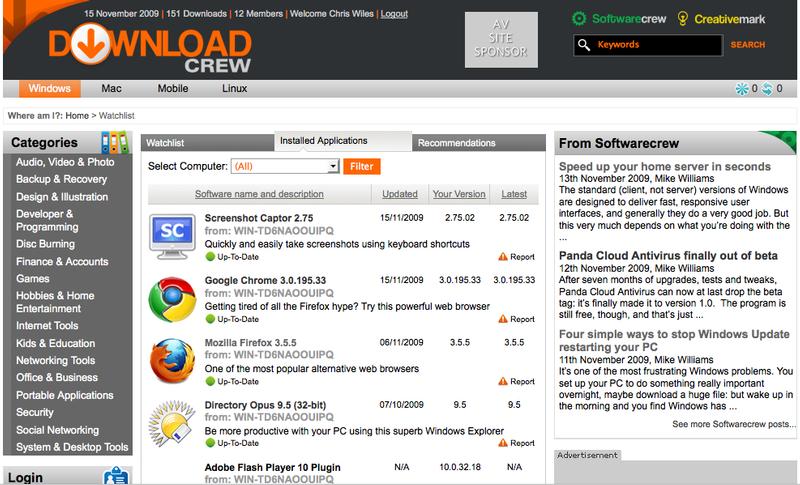Open Social Networking category
This screenshot has height=485, width=800.
point(57,430)
